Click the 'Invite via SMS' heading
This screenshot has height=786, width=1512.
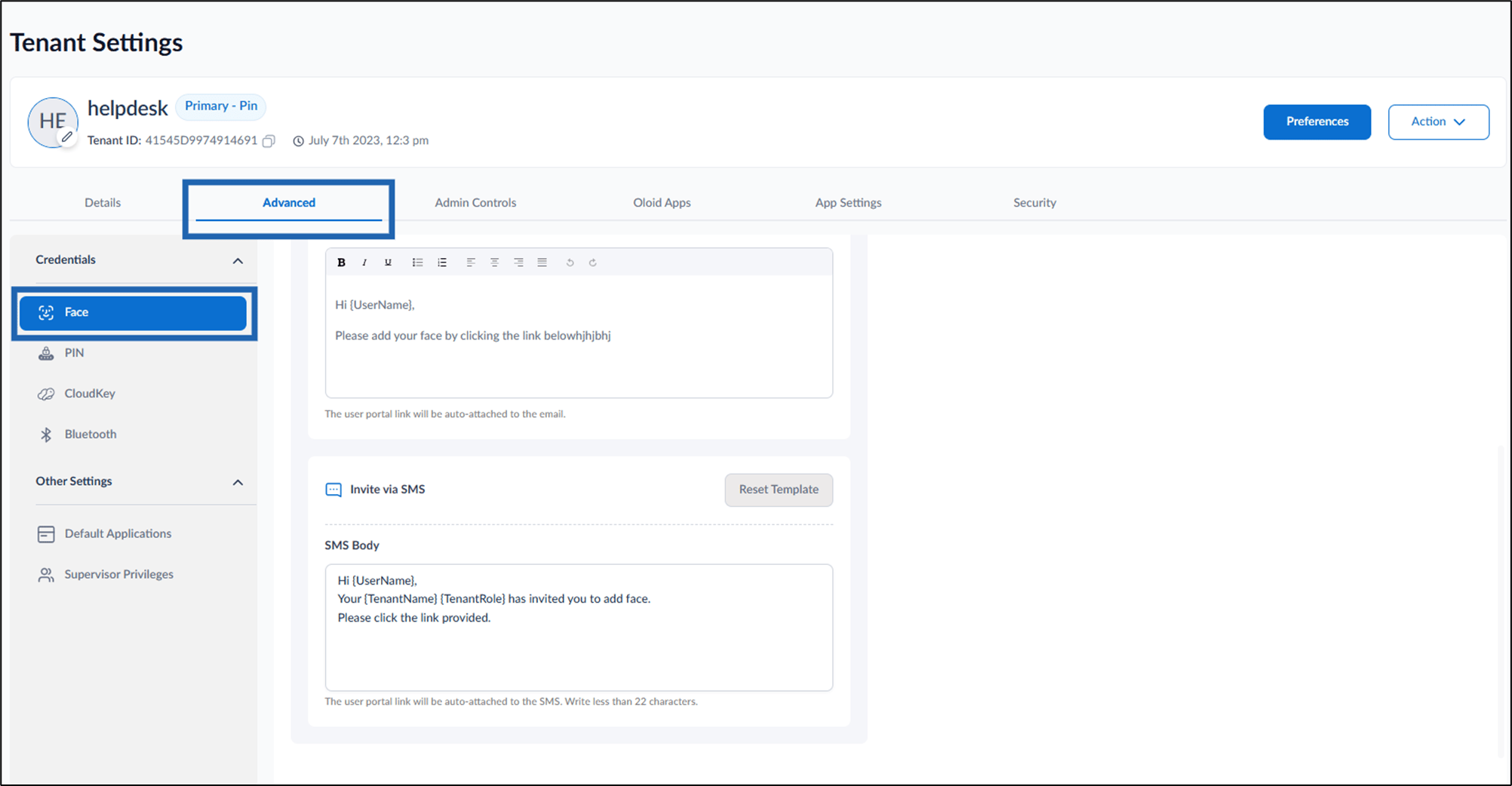pyautogui.click(x=388, y=490)
